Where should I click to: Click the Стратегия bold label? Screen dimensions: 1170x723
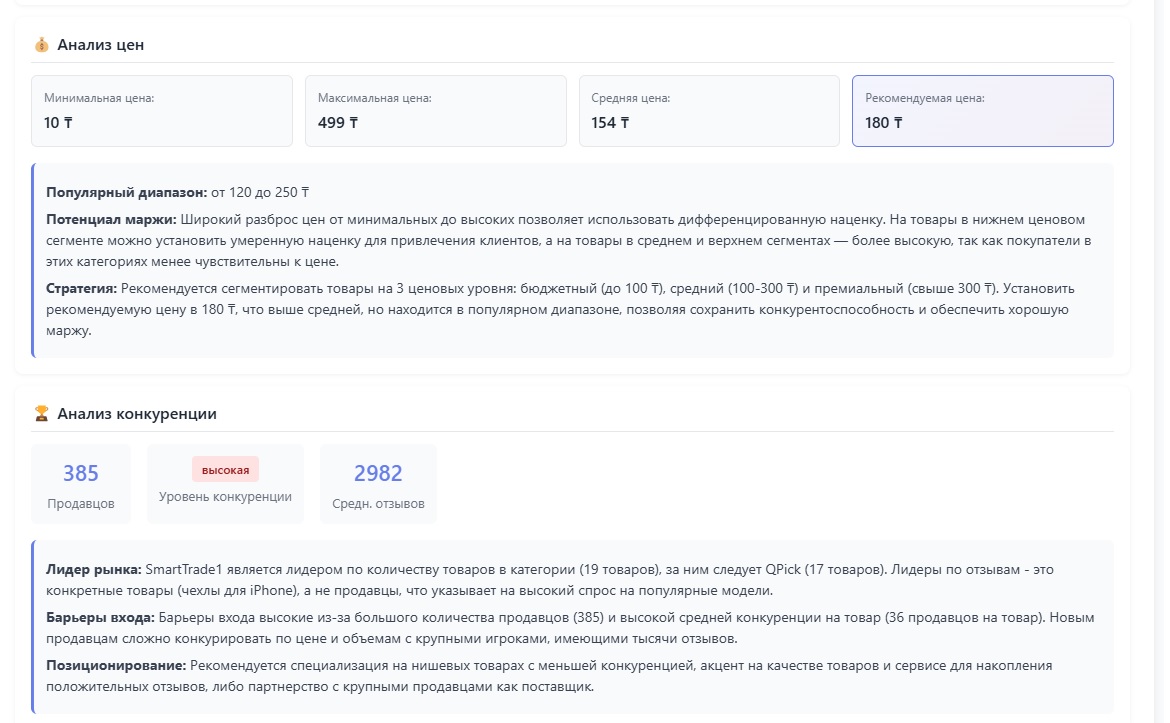81,288
